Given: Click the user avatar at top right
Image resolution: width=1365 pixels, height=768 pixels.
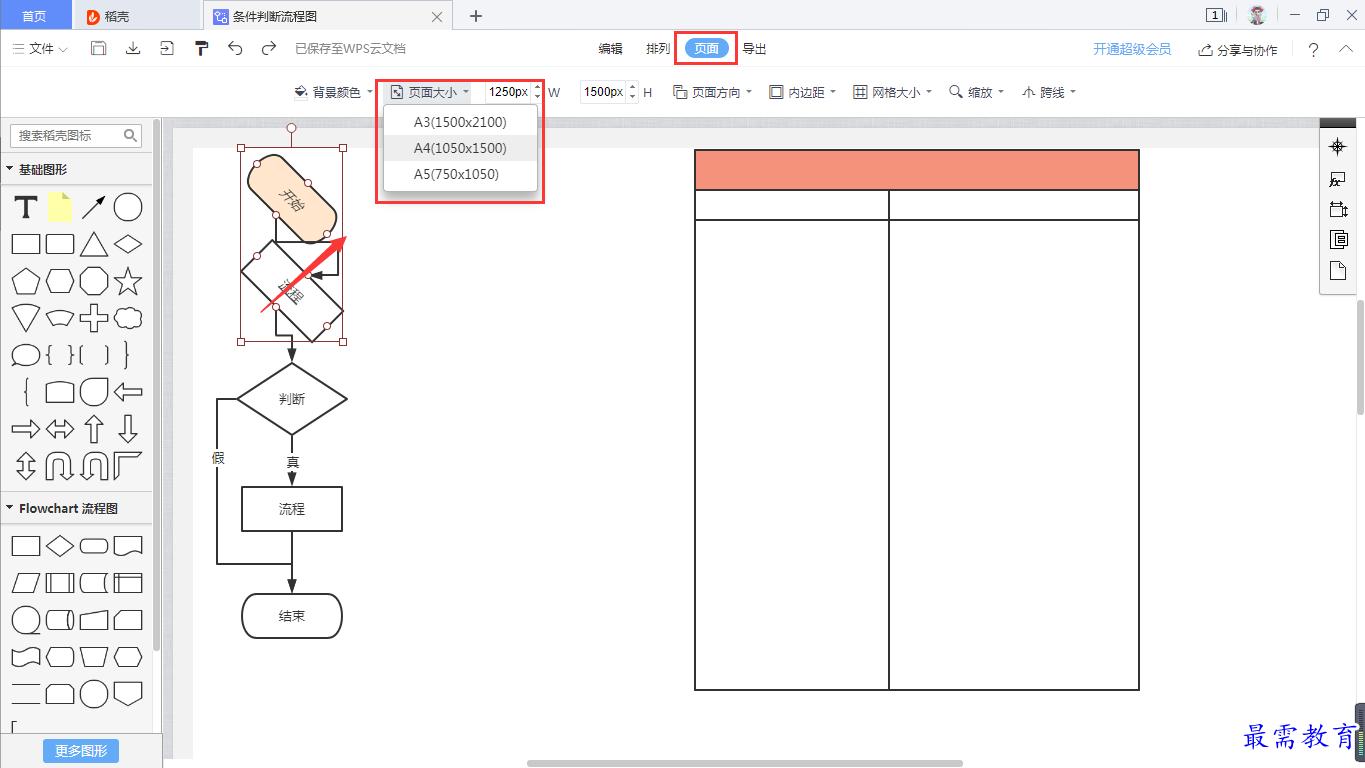Looking at the screenshot, I should (x=1257, y=15).
